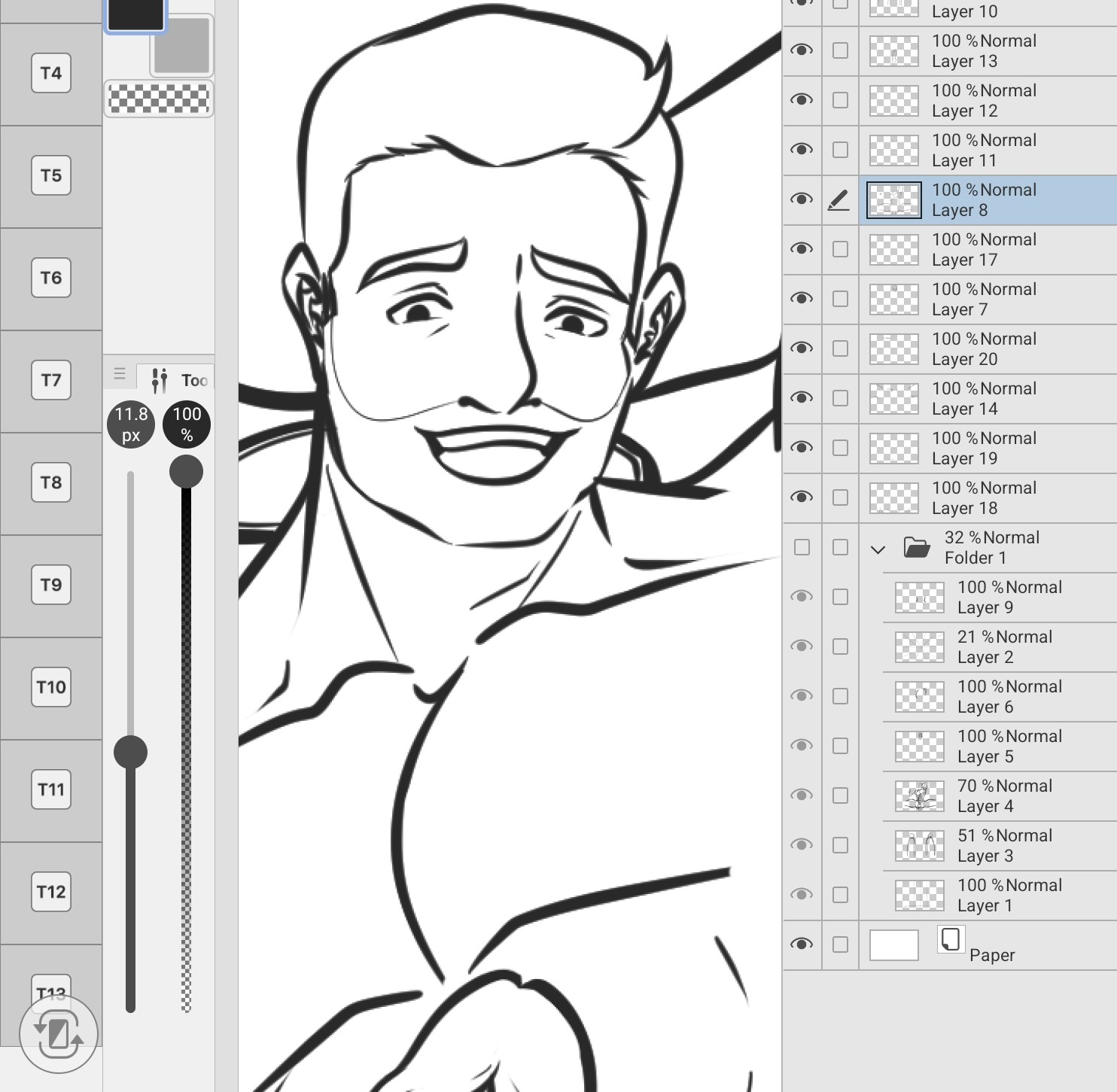Viewport: 1117px width, 1092px height.
Task: Hide Layer 17
Action: pyautogui.click(x=802, y=249)
